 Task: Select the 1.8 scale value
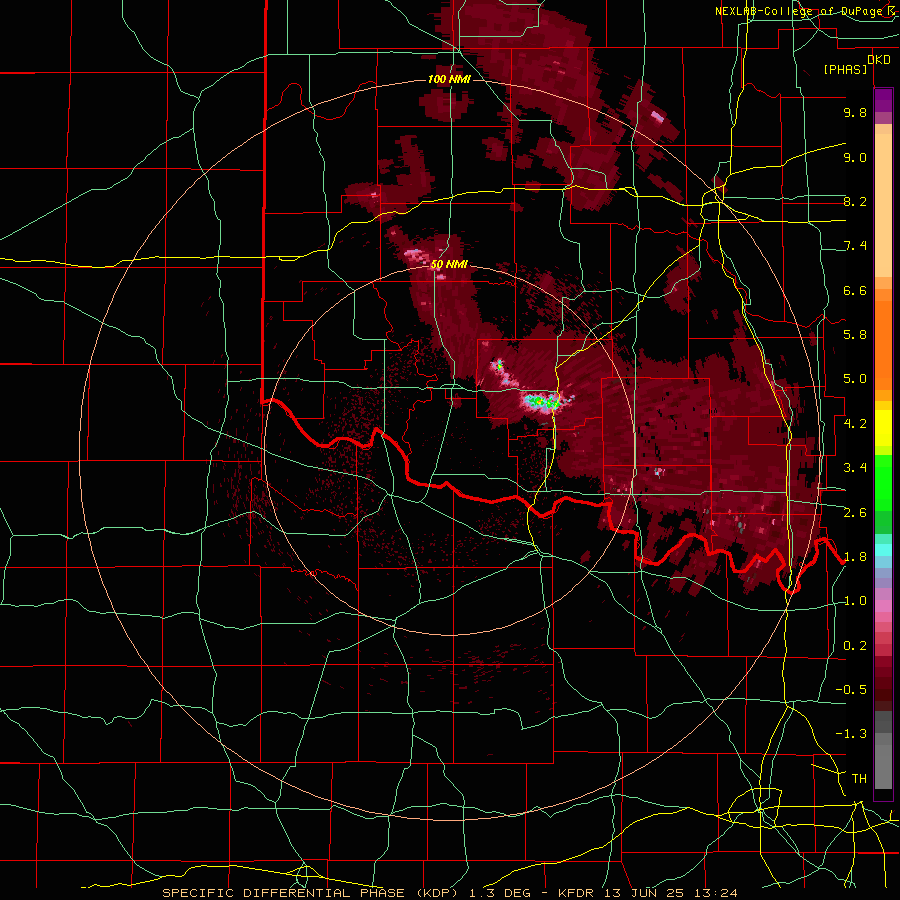[855, 557]
